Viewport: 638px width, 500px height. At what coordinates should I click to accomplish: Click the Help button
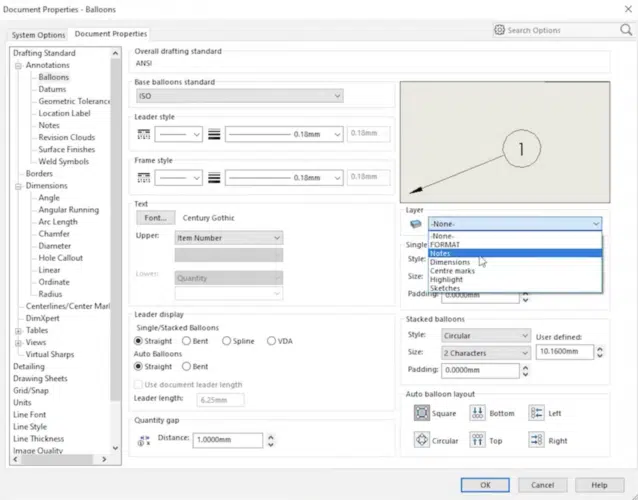[x=599, y=485]
